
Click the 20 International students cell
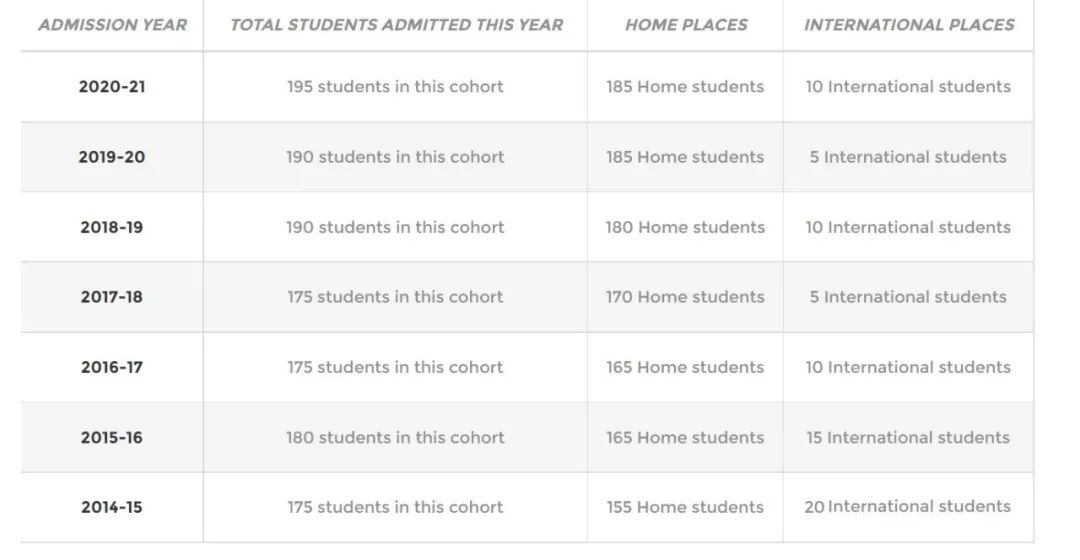click(908, 506)
